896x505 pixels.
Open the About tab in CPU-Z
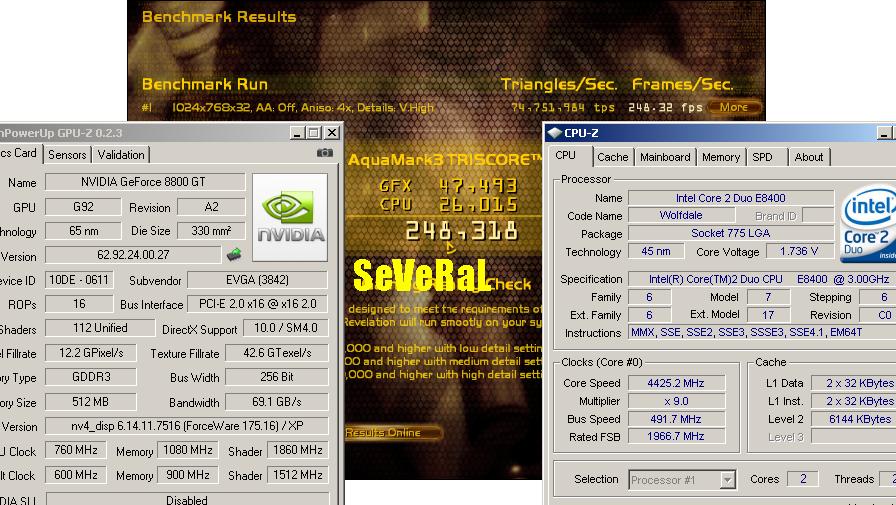[809, 157]
